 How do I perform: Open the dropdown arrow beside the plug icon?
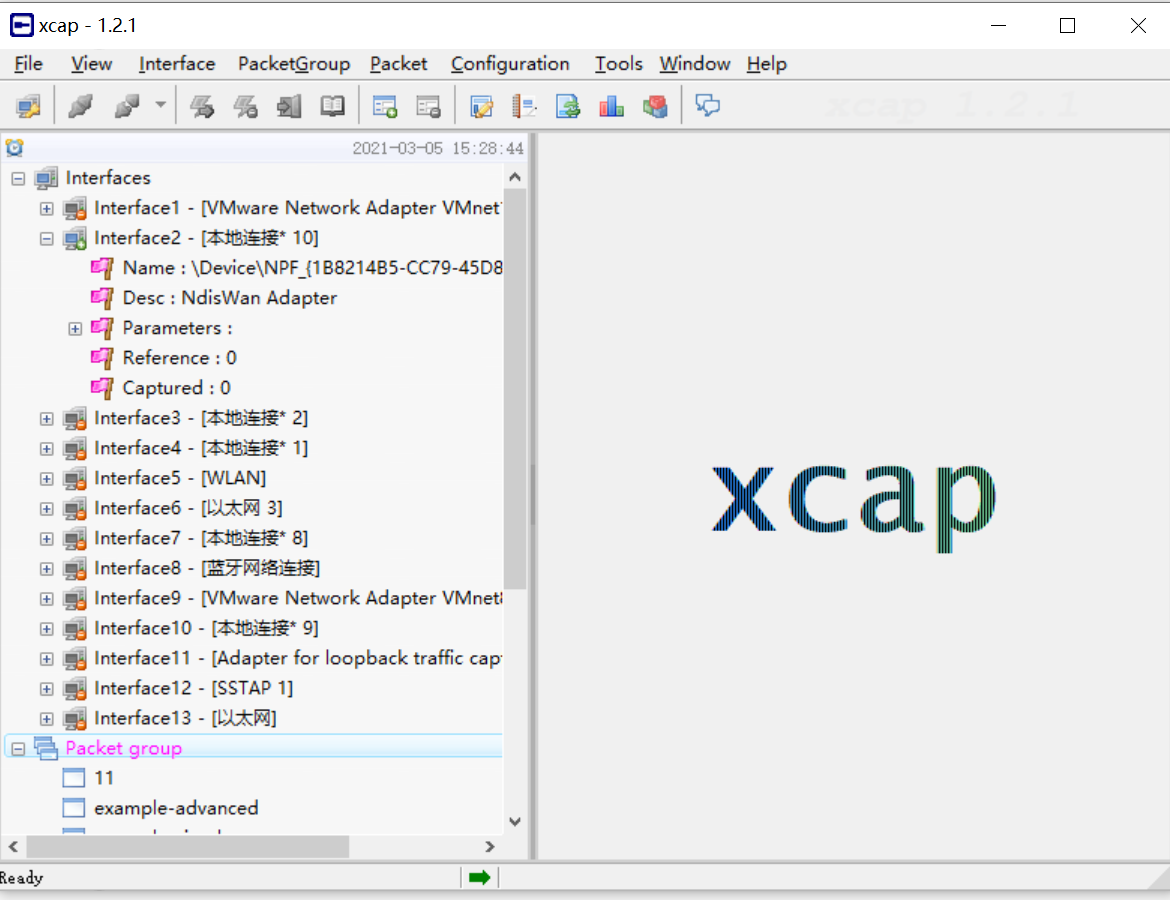(x=160, y=106)
